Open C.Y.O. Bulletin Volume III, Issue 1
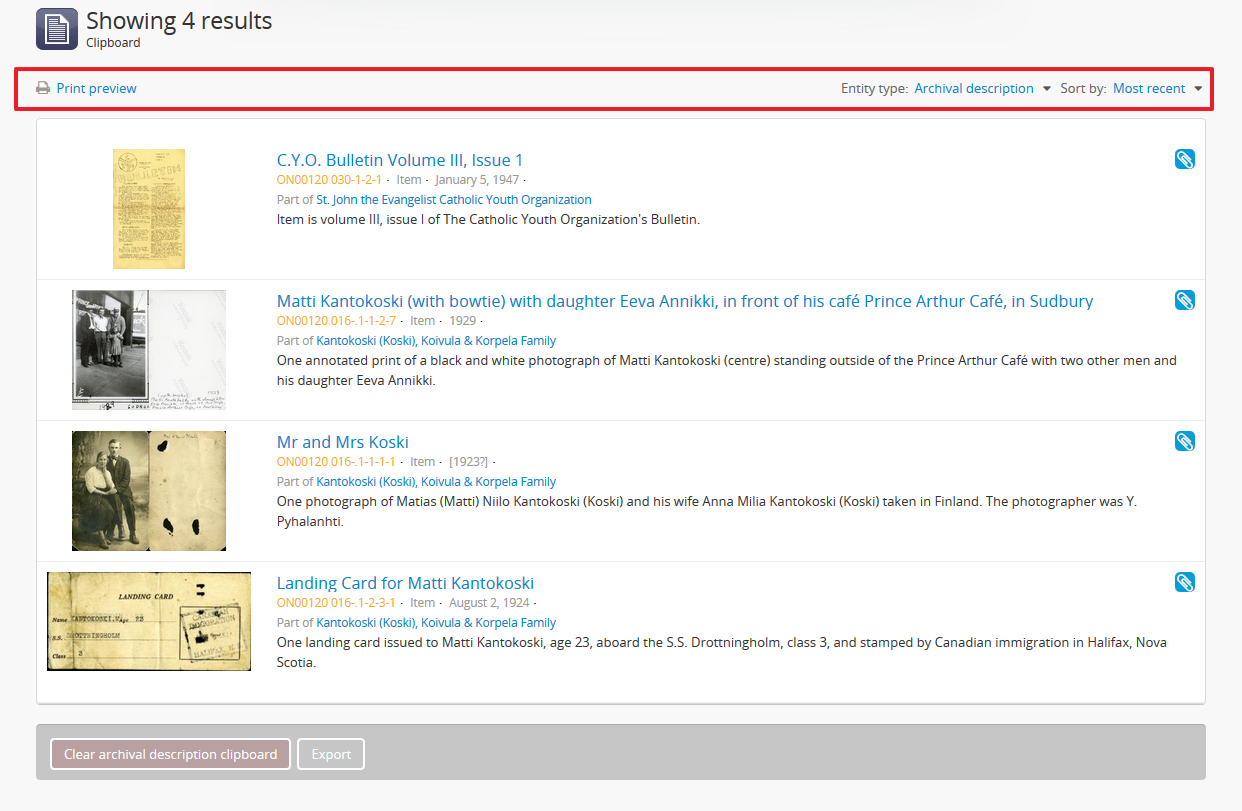This screenshot has height=811, width=1242. pyautogui.click(x=399, y=160)
